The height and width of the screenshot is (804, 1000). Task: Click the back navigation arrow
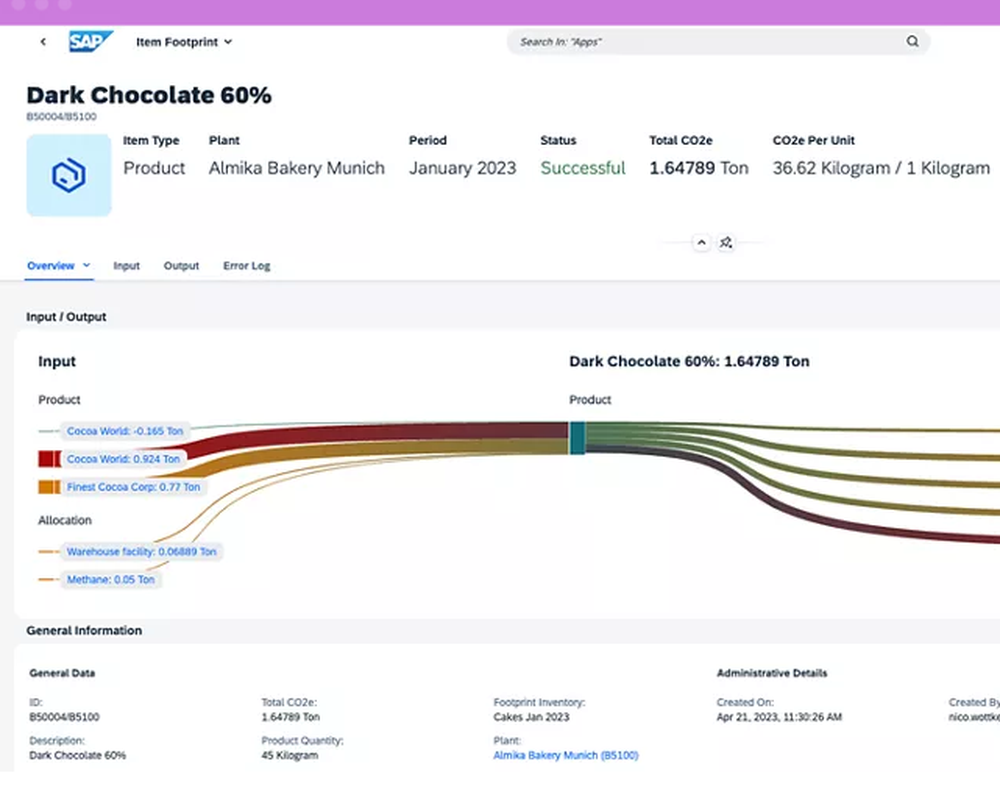click(43, 42)
